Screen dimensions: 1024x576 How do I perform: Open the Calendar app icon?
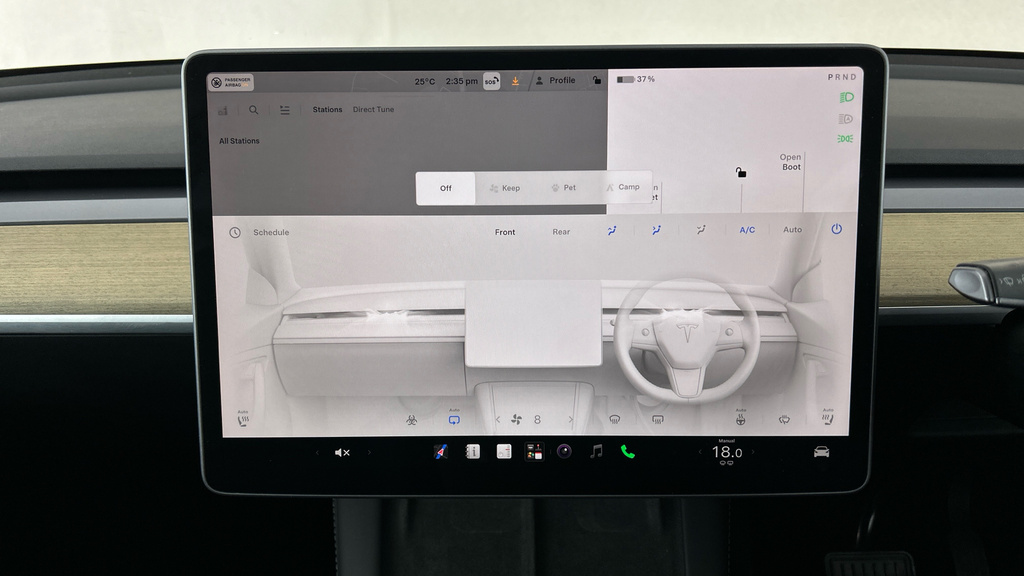504,451
